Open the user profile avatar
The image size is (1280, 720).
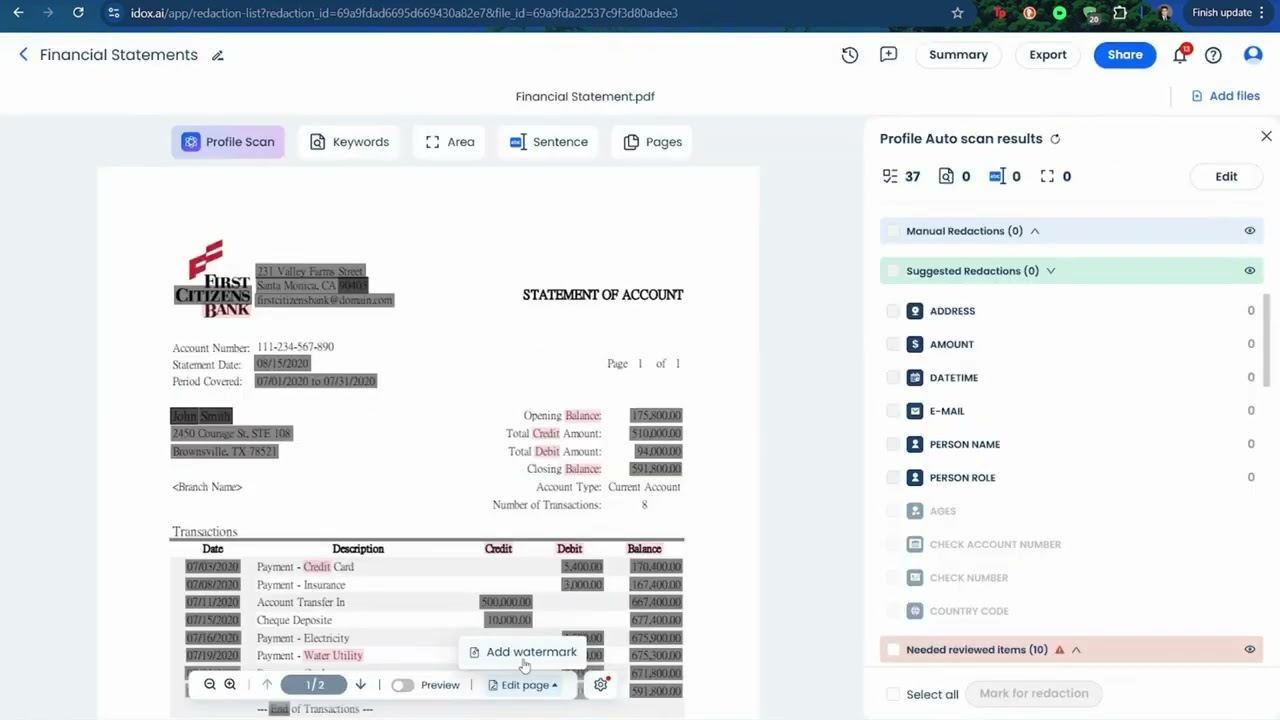[1253, 55]
